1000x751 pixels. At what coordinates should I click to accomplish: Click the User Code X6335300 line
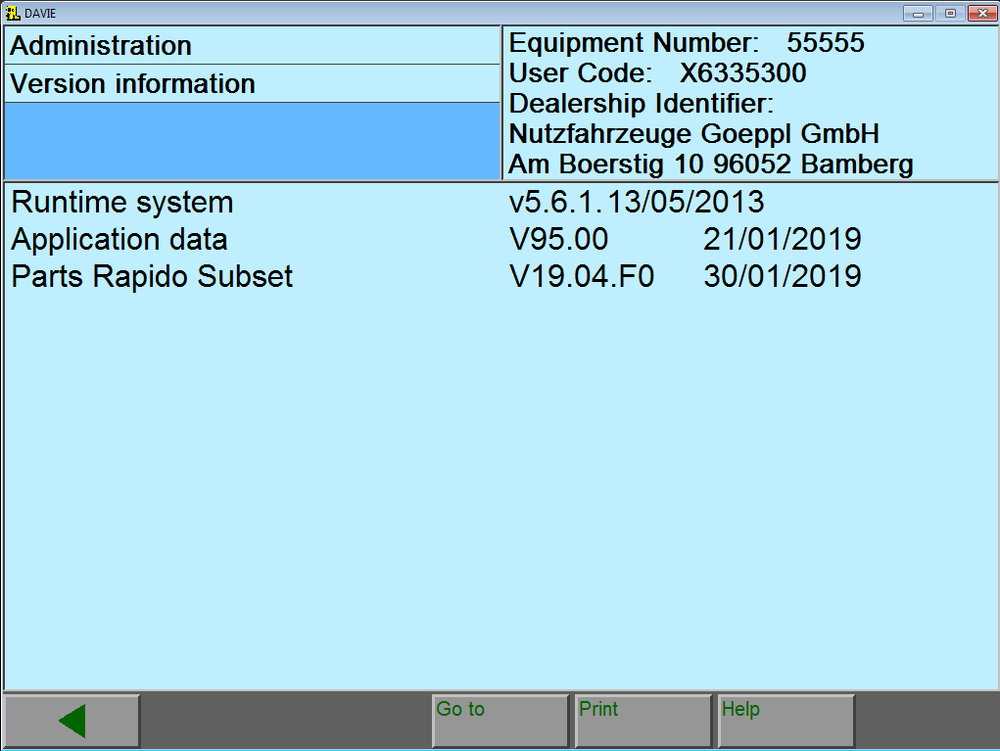(657, 74)
